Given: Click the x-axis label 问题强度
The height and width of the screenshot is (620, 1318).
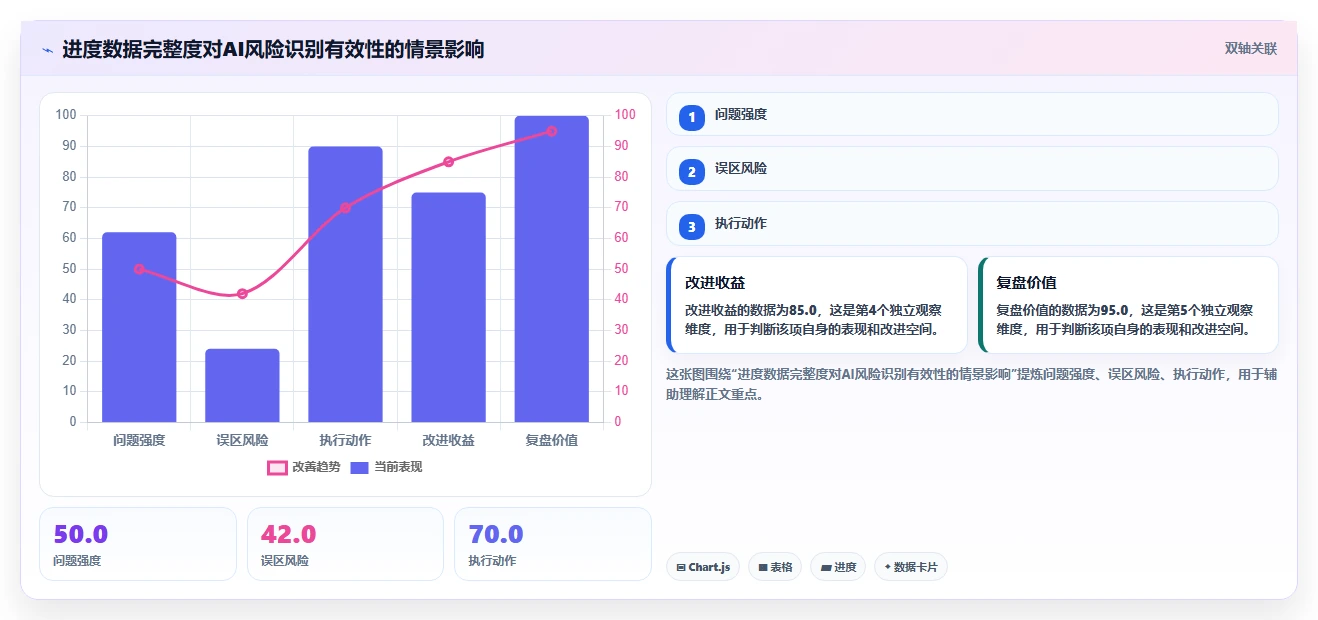Looking at the screenshot, I should point(139,440).
